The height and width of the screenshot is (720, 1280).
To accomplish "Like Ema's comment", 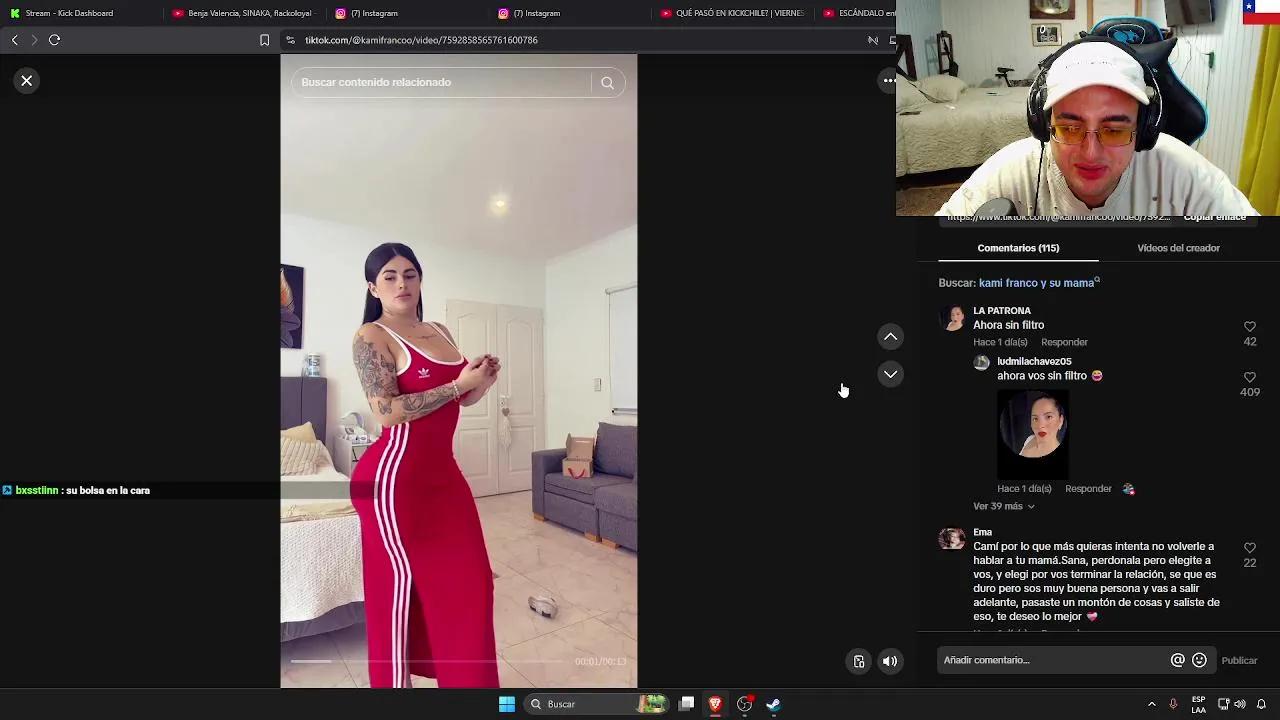I will (x=1249, y=548).
